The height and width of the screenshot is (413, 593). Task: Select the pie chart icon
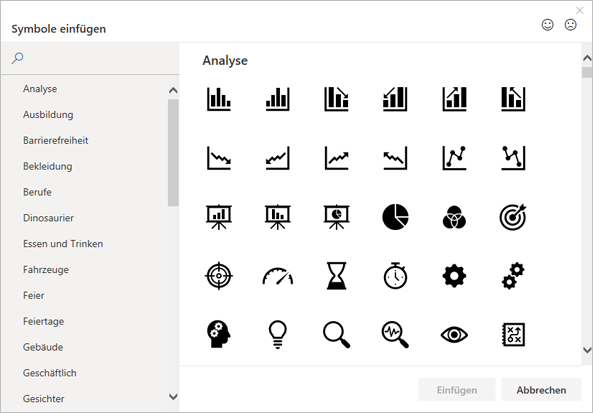tap(395, 217)
